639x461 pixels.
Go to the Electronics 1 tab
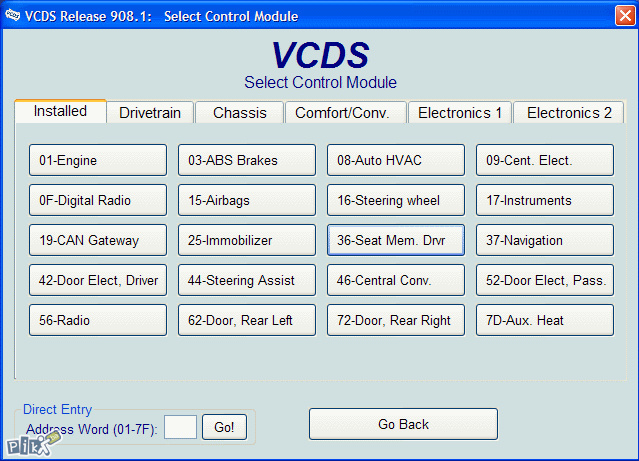(x=460, y=112)
